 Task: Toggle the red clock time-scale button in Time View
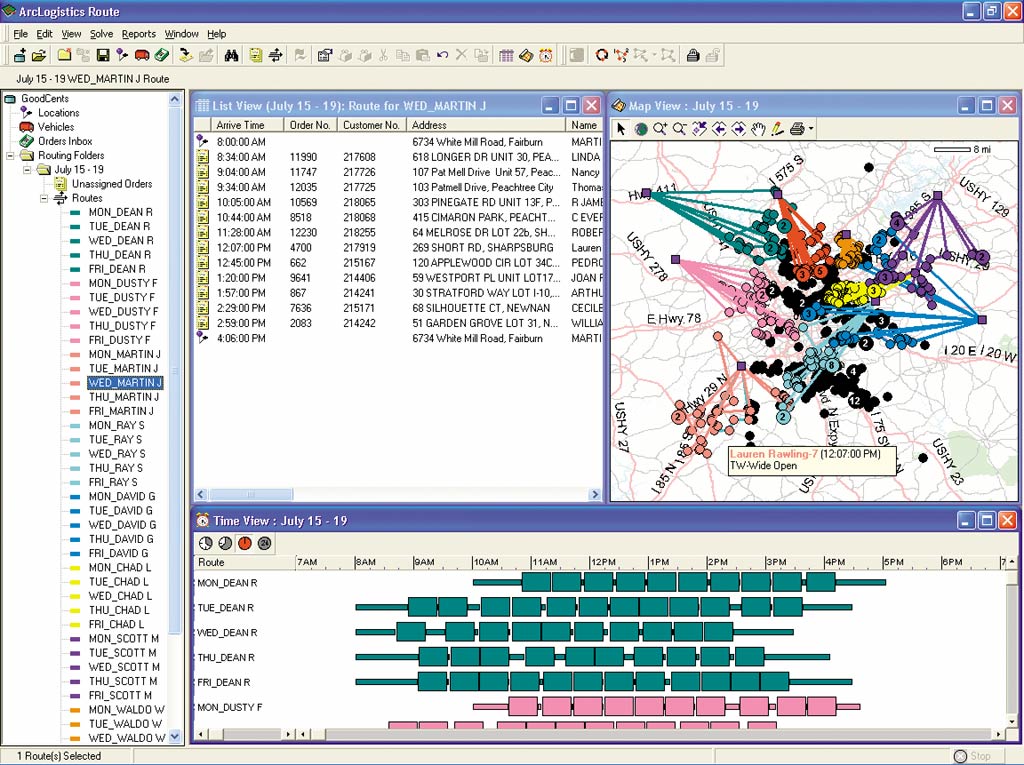(245, 543)
